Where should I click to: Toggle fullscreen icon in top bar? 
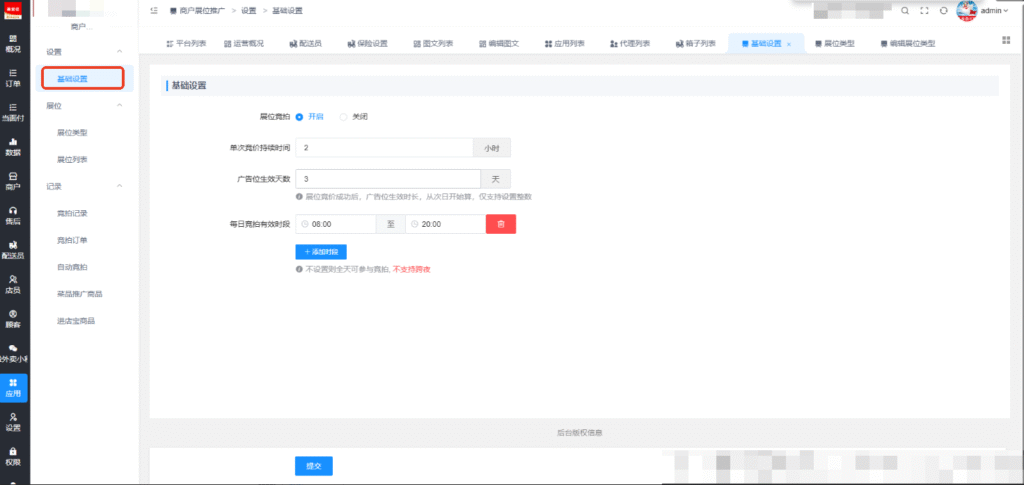coord(924,10)
